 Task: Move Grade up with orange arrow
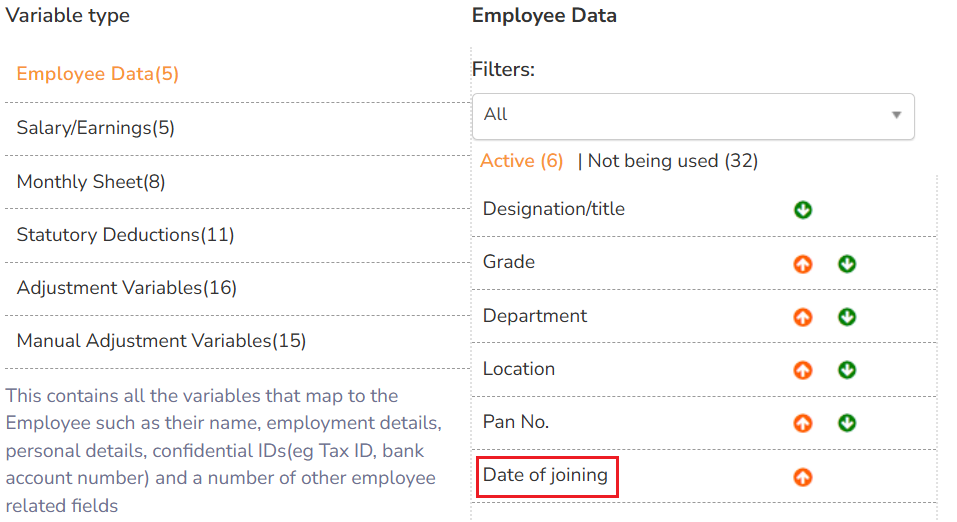(802, 264)
